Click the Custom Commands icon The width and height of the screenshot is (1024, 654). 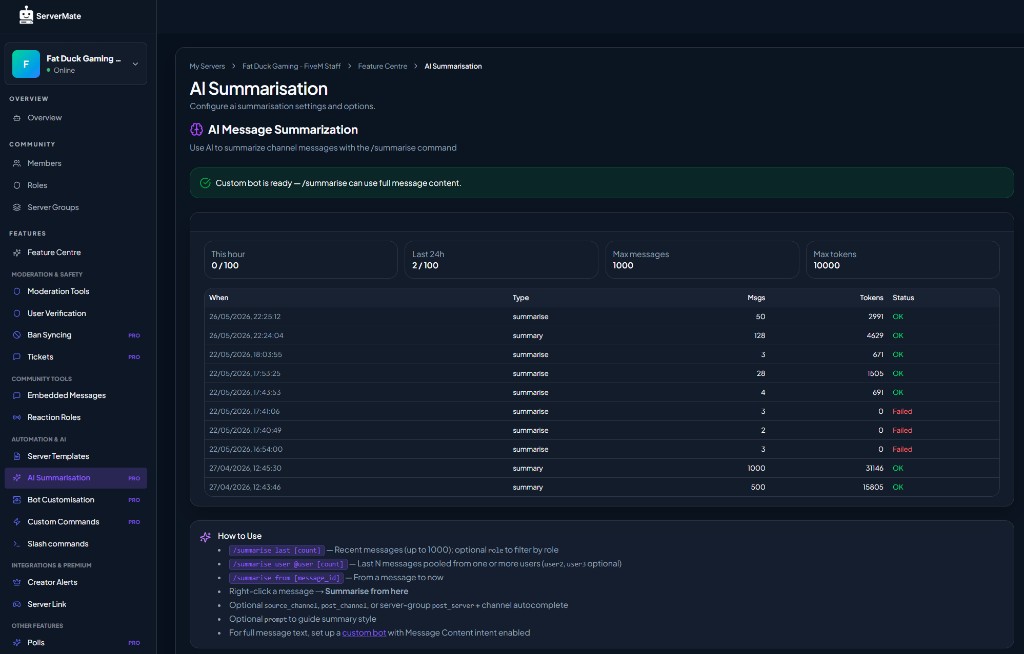[17, 522]
